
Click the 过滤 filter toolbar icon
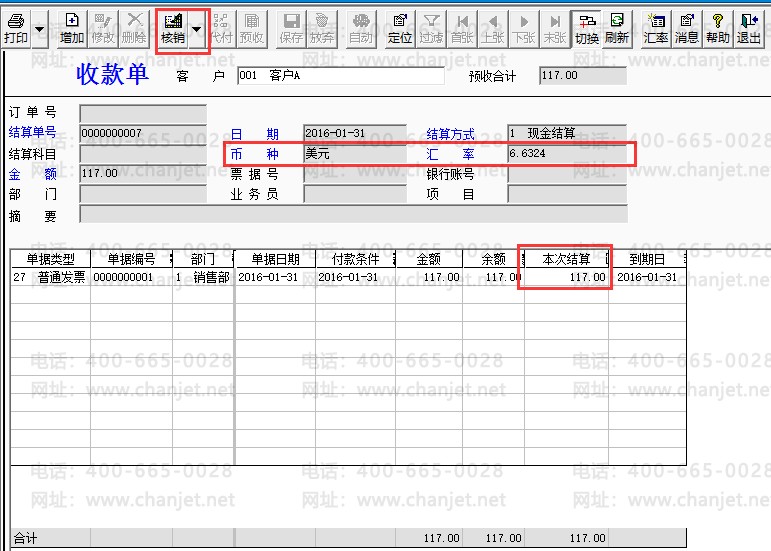[x=431, y=29]
